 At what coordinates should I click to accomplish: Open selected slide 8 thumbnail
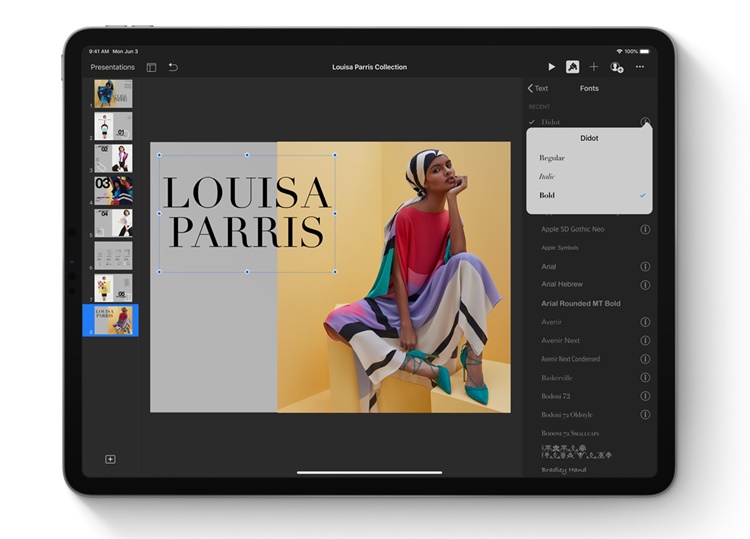(x=113, y=320)
